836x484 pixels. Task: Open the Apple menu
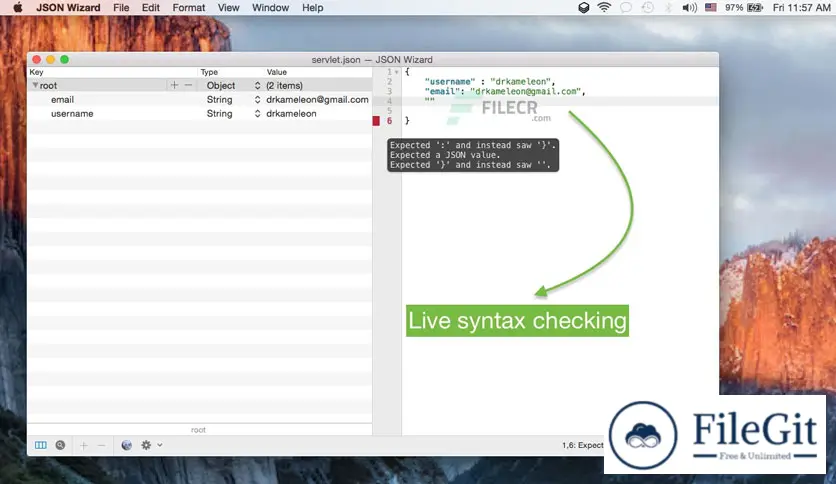pyautogui.click(x=18, y=7)
